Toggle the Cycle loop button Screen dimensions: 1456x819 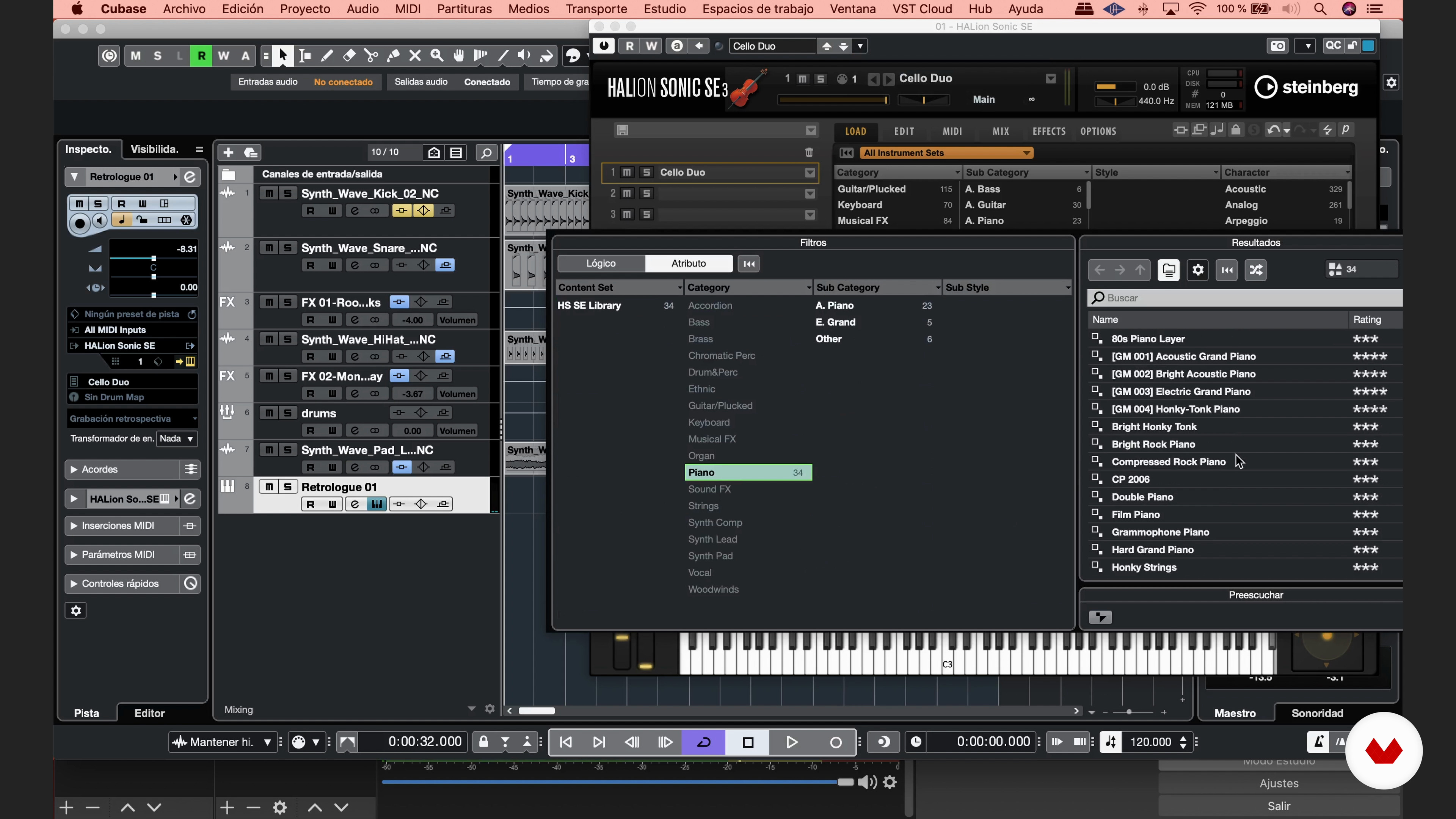(704, 742)
